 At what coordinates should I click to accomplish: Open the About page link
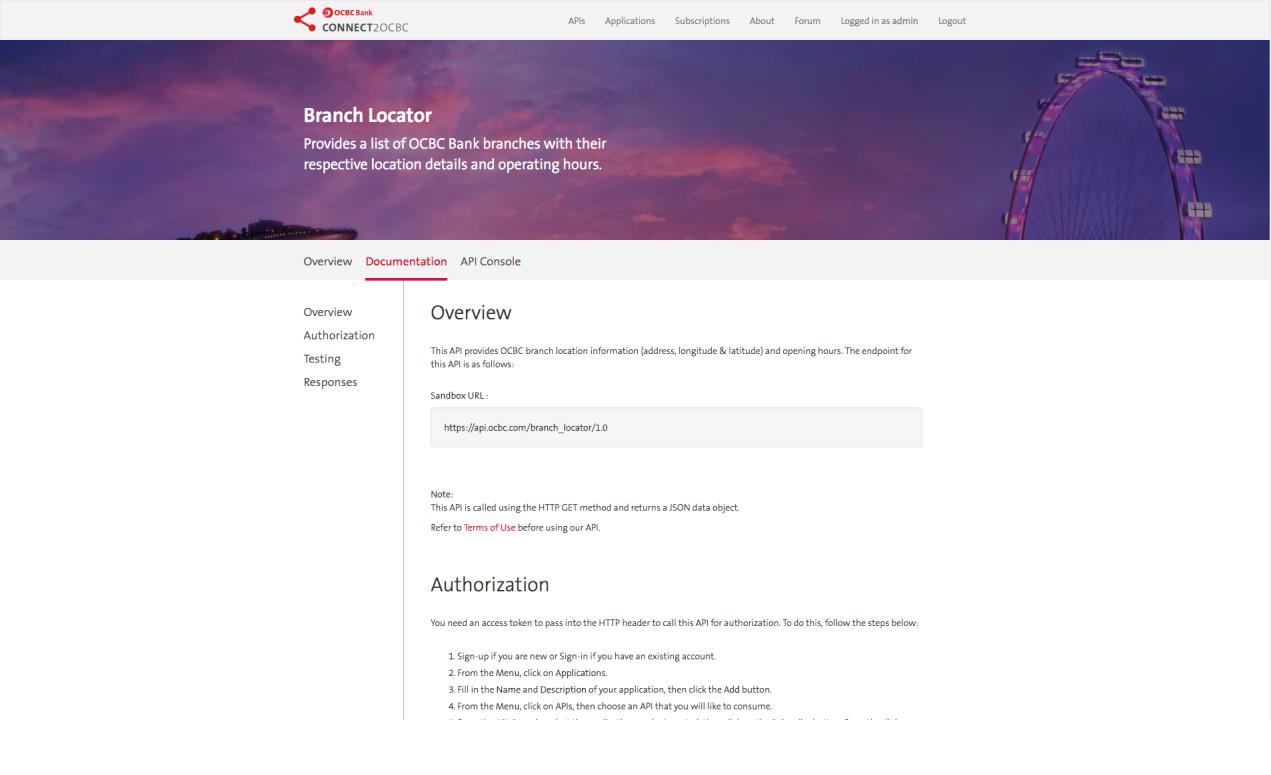coord(762,21)
